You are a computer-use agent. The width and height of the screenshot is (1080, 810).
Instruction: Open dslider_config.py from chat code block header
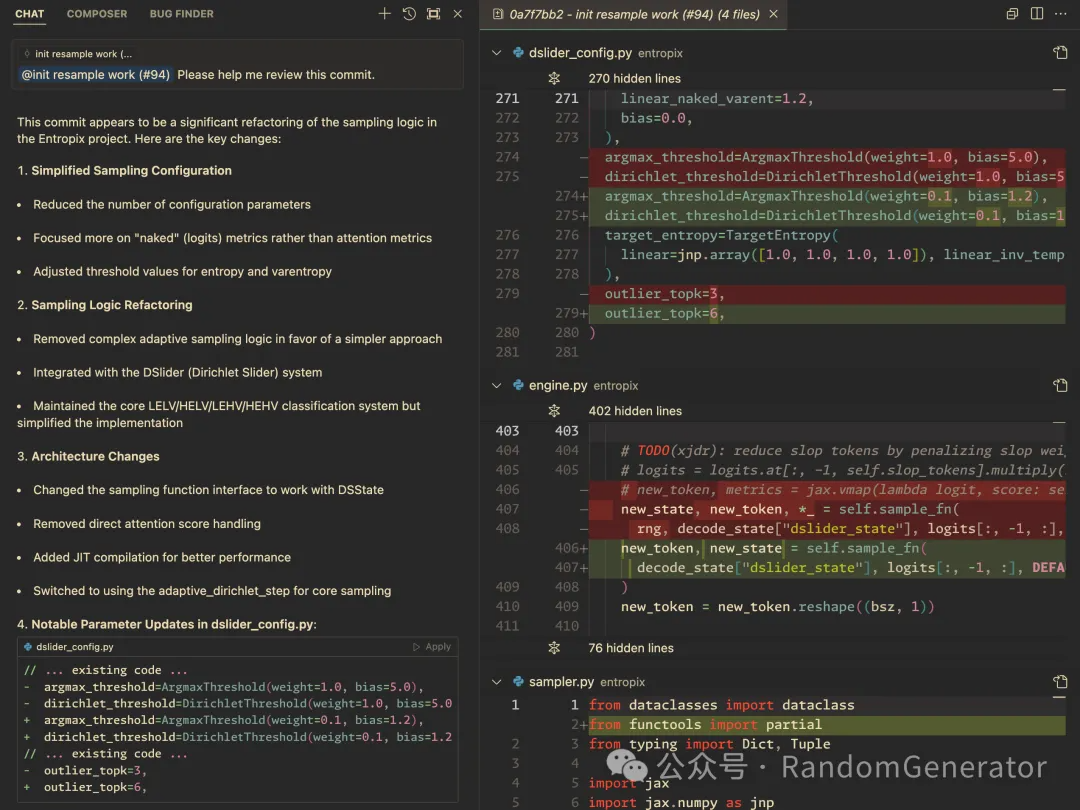coord(75,647)
